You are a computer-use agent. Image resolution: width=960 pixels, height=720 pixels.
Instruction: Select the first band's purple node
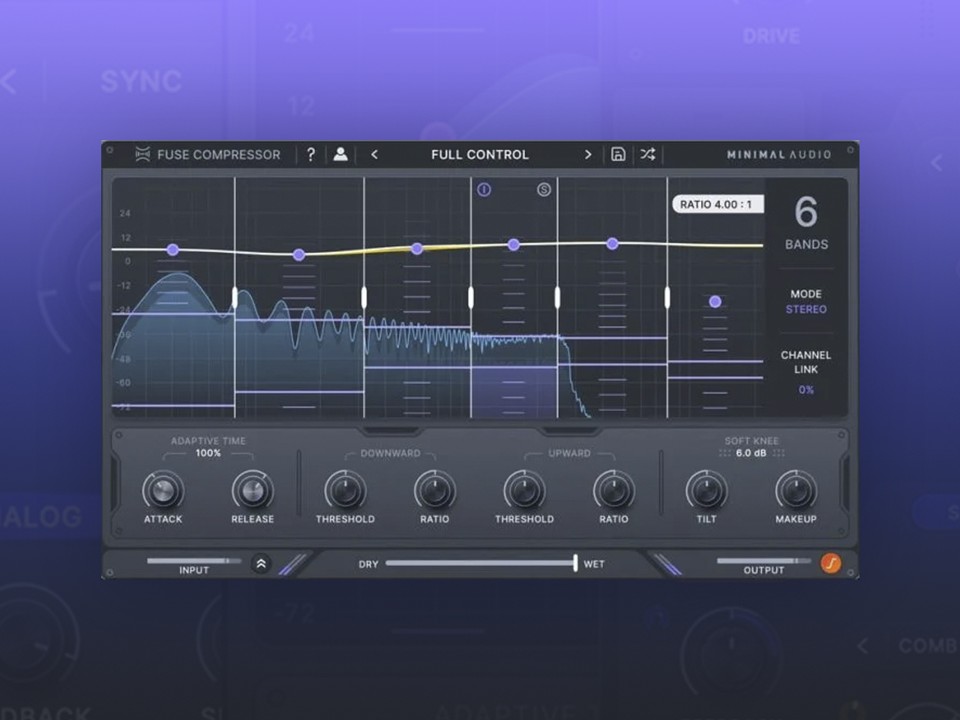coord(173,250)
